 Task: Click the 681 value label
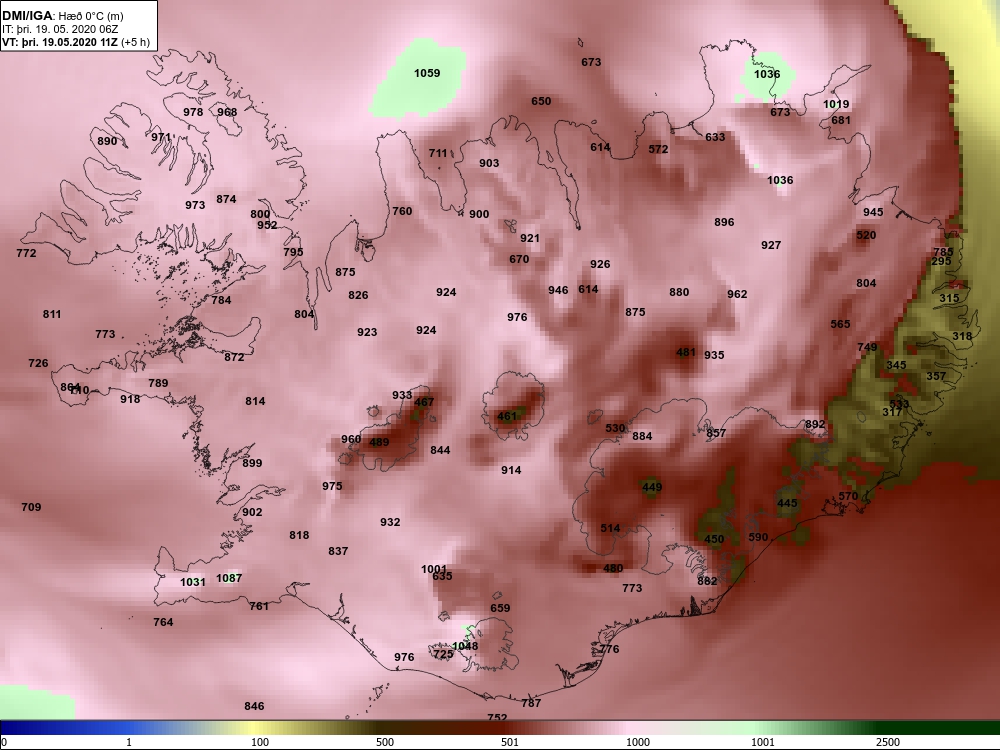[x=841, y=120]
